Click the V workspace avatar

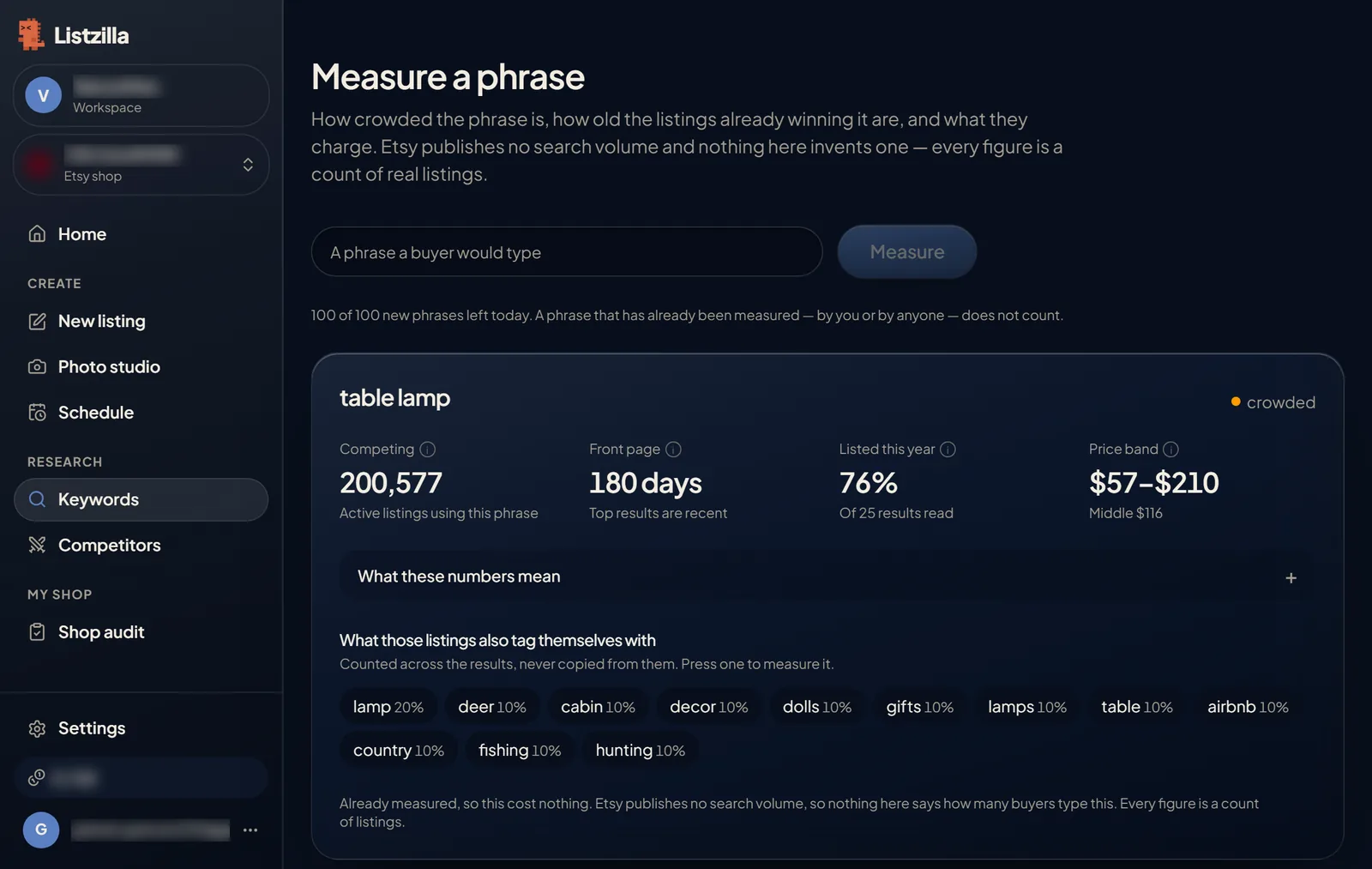pos(44,95)
